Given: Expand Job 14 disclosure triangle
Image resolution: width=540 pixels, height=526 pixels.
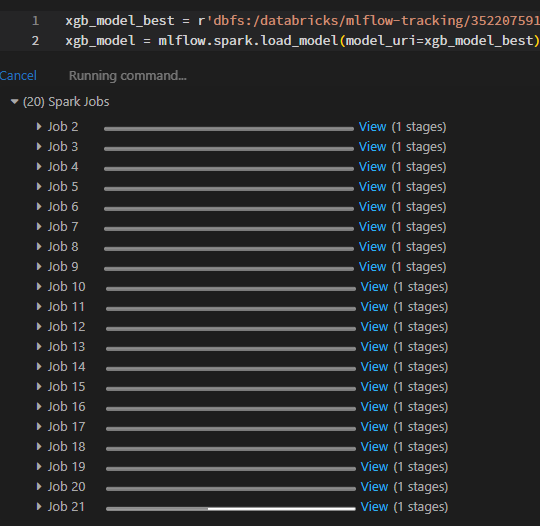Looking at the screenshot, I should (x=39, y=367).
